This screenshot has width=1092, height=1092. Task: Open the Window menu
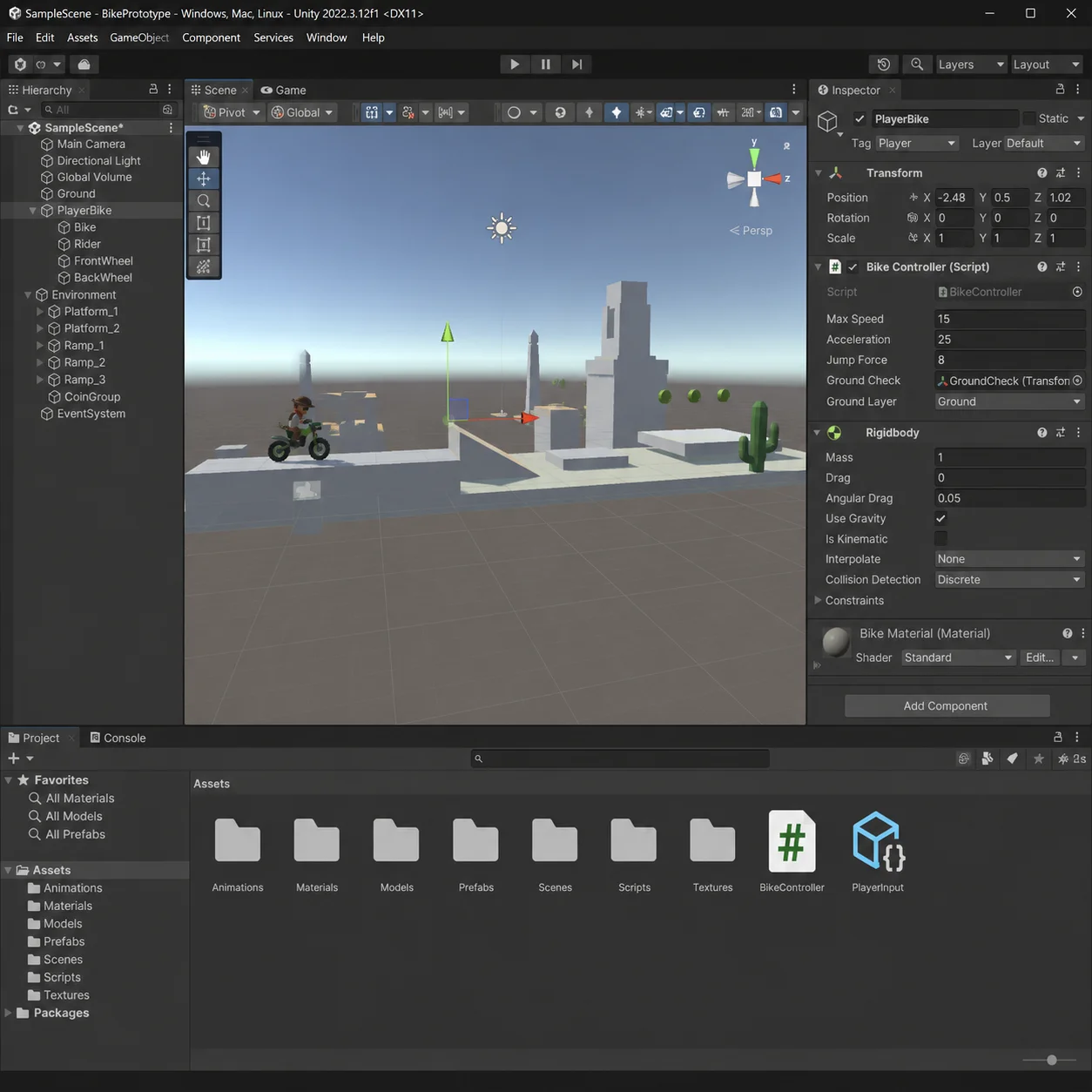click(327, 37)
